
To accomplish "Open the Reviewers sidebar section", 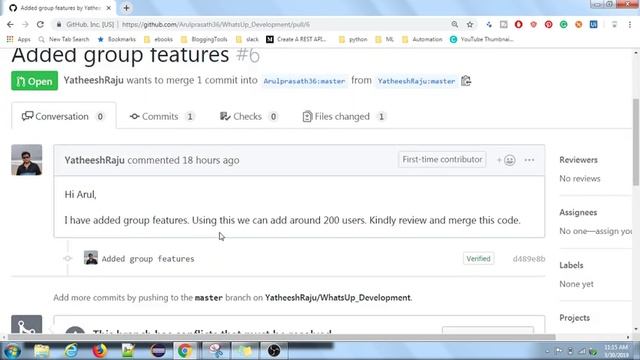I will point(578,160).
